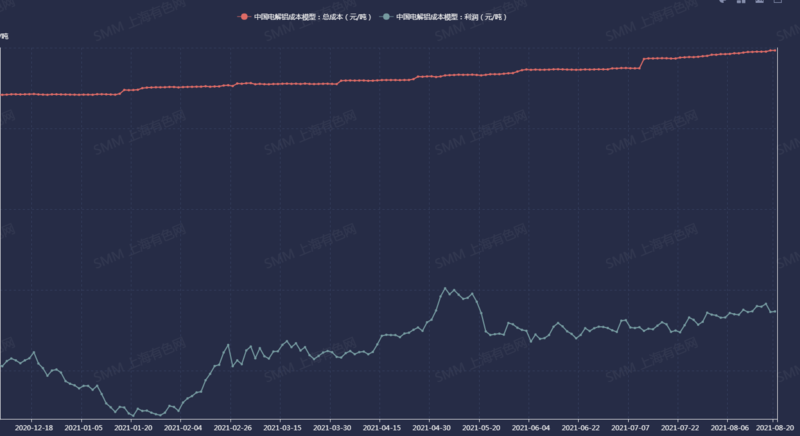Image resolution: width=800 pixels, height=436 pixels.
Task: Click the 2021-02-04 x-axis date label
Action: [x=183, y=428]
